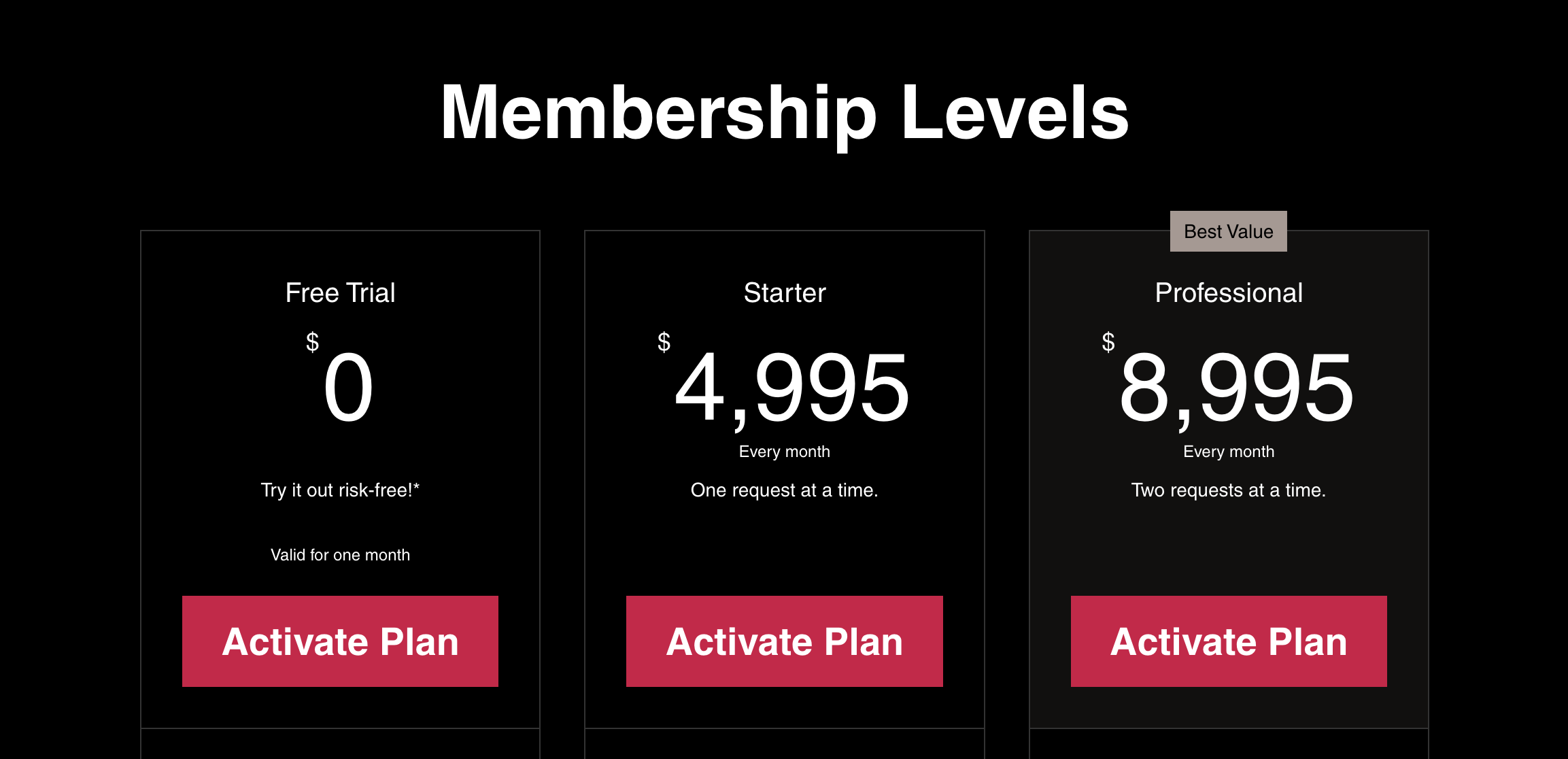The width and height of the screenshot is (1568, 759).
Task: Click the dollar sign on Professional card
Action: pos(1108,341)
